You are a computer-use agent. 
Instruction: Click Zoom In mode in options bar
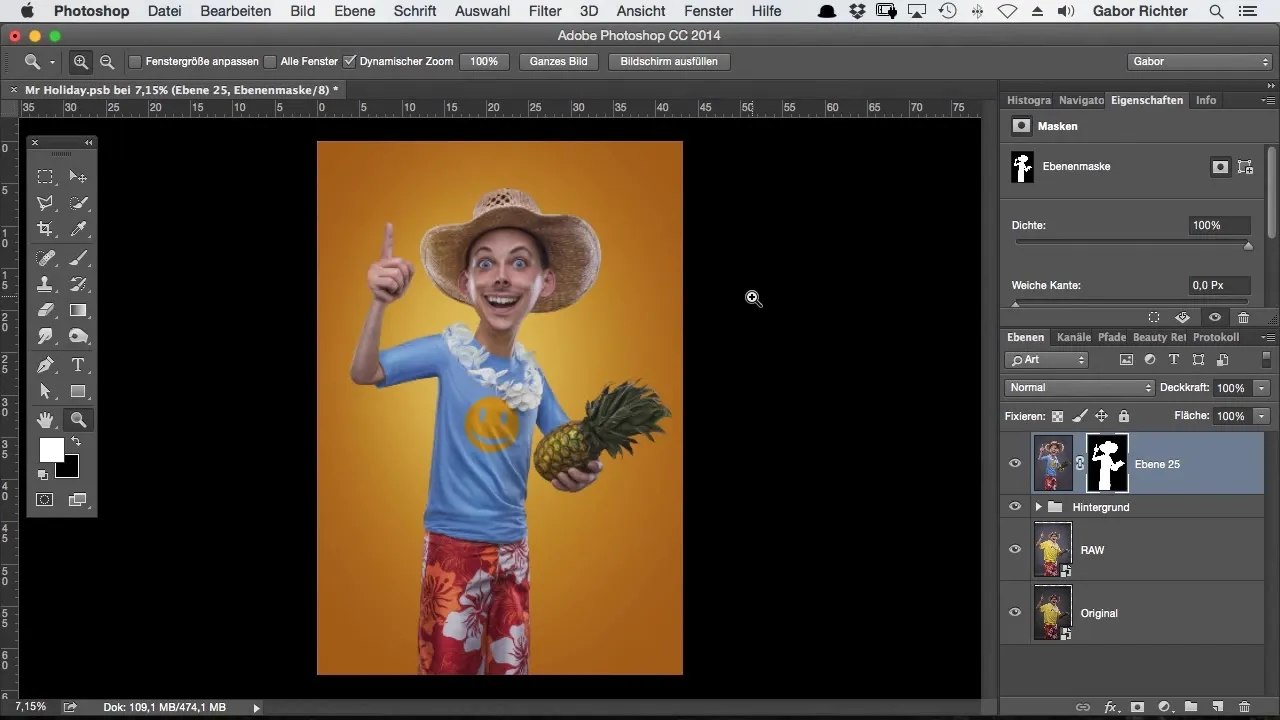81,61
